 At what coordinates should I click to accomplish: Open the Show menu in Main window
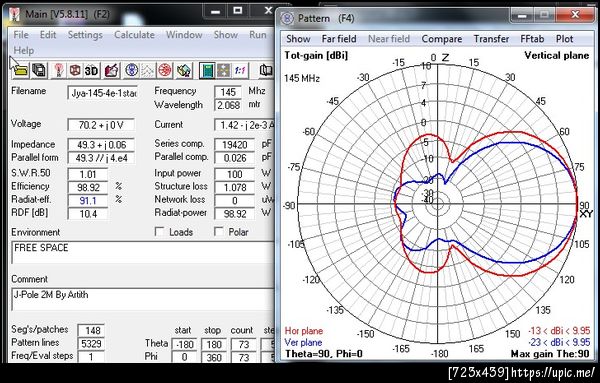pyautogui.click(x=226, y=35)
